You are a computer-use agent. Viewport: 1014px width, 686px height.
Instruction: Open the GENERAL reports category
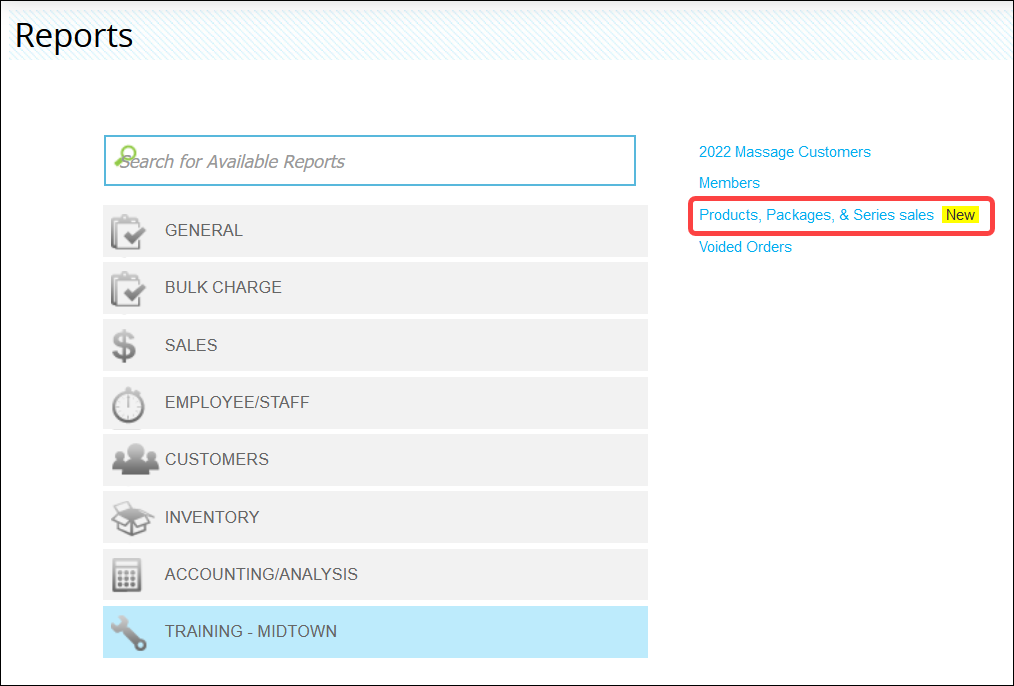point(375,231)
